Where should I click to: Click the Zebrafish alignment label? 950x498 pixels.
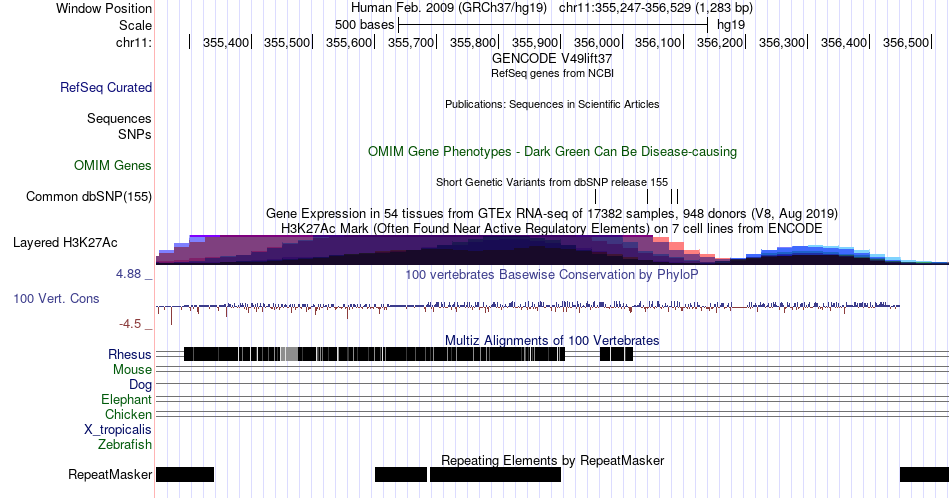pos(125,445)
